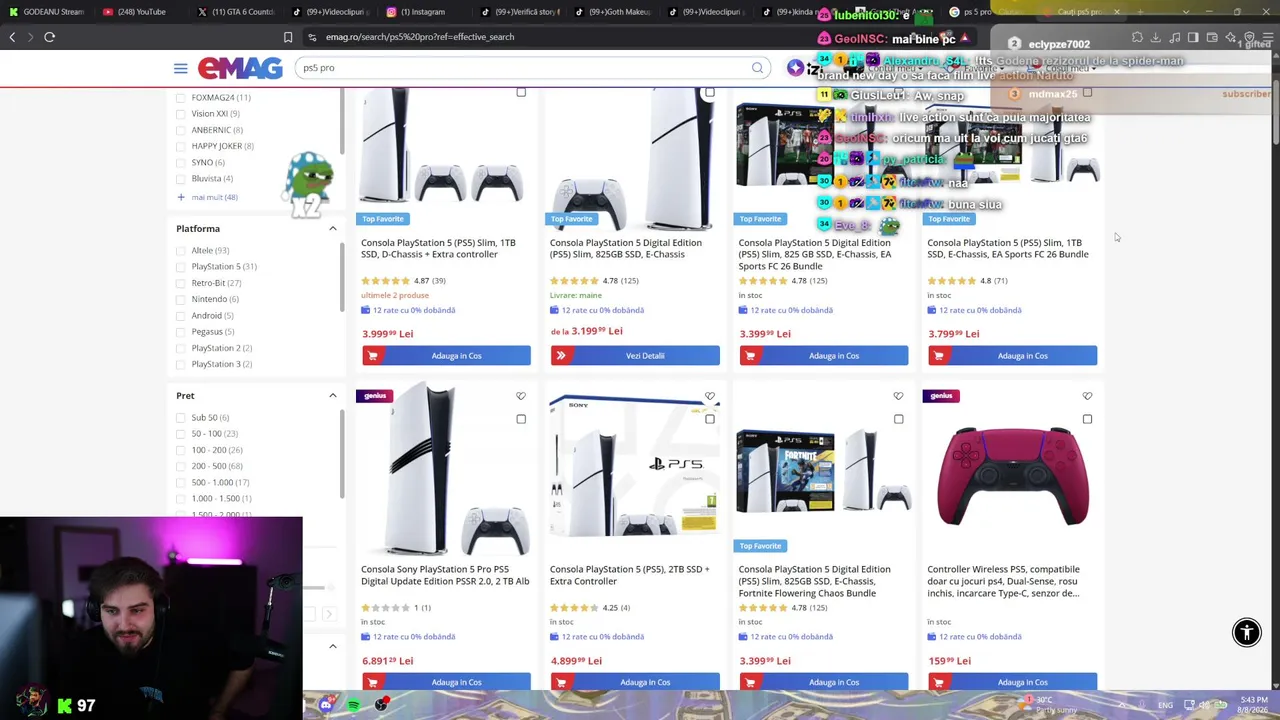This screenshot has width=1280, height=720.
Task: Switch to the Verifică story TikTok tab
Action: point(518,12)
